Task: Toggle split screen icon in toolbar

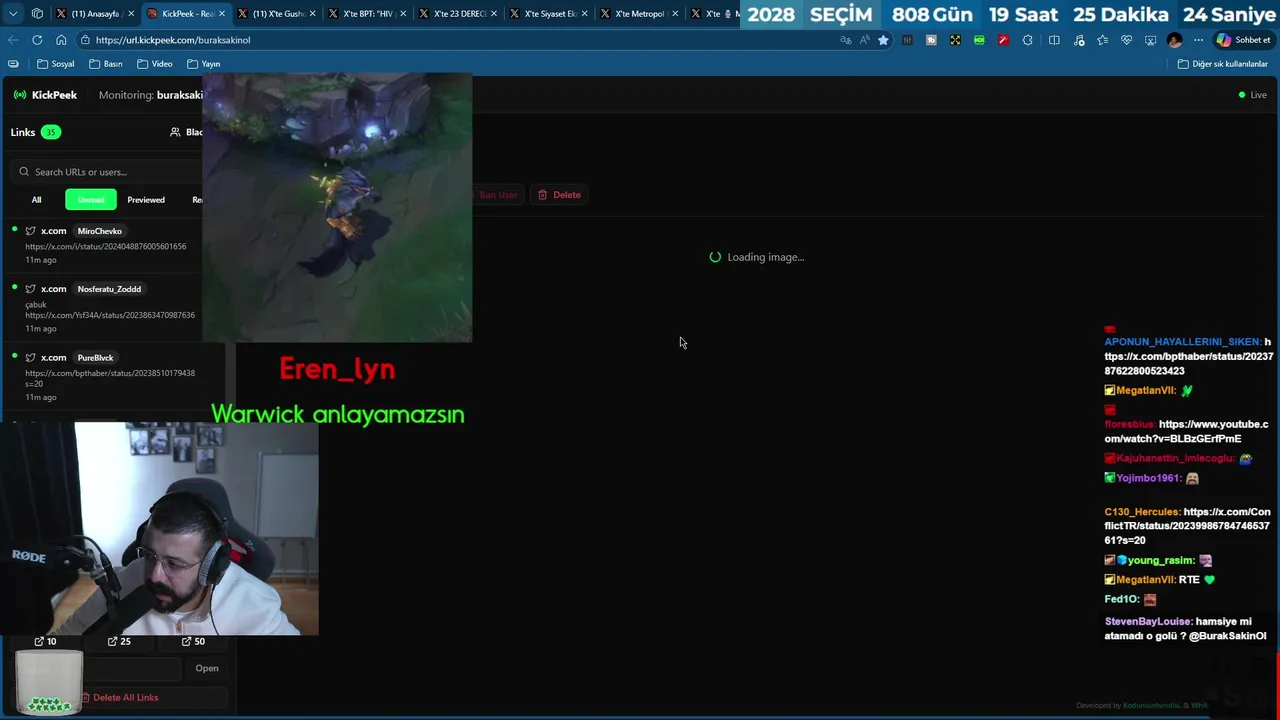Action: [x=1054, y=40]
